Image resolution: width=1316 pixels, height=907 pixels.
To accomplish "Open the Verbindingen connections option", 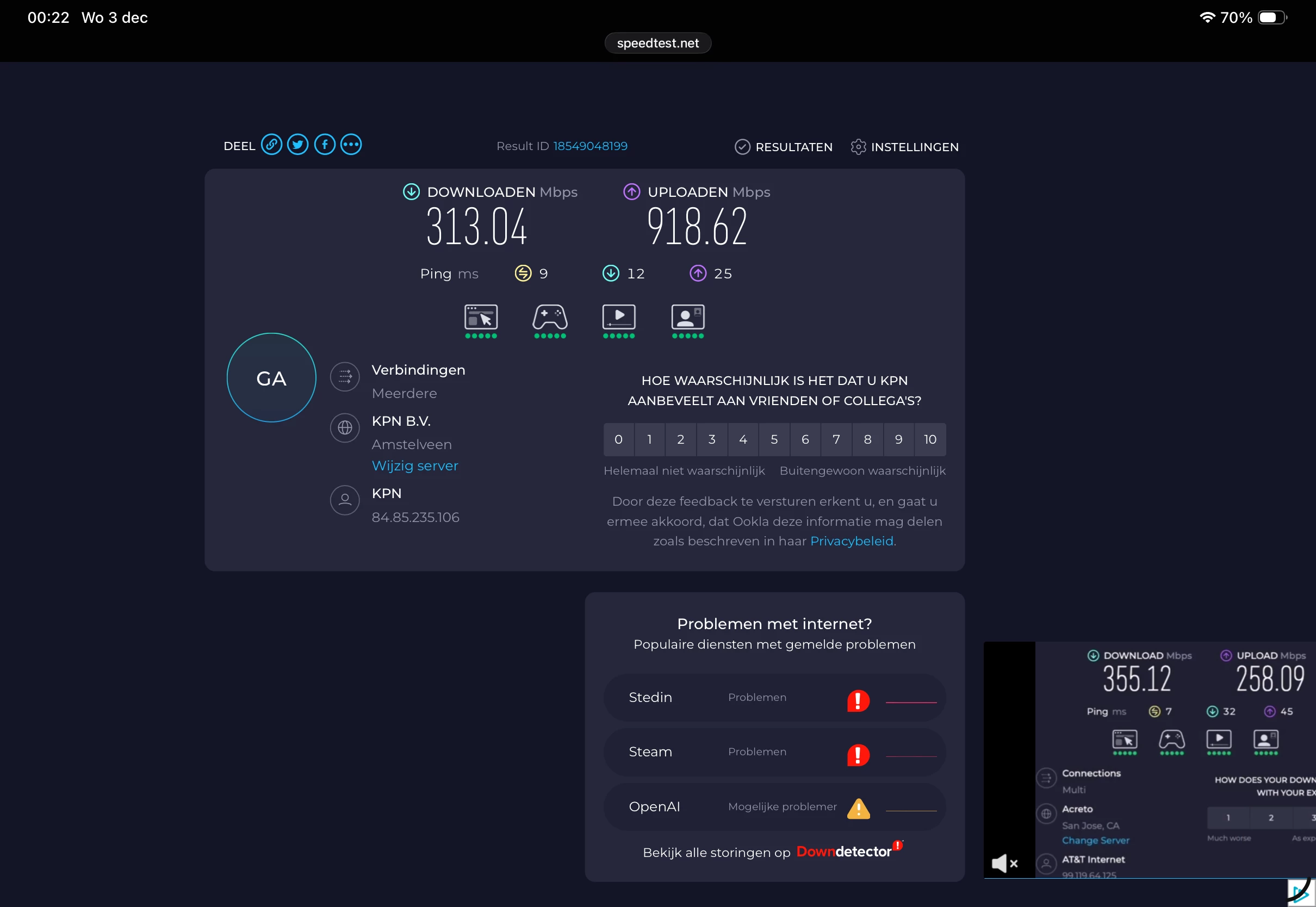I will (418, 370).
